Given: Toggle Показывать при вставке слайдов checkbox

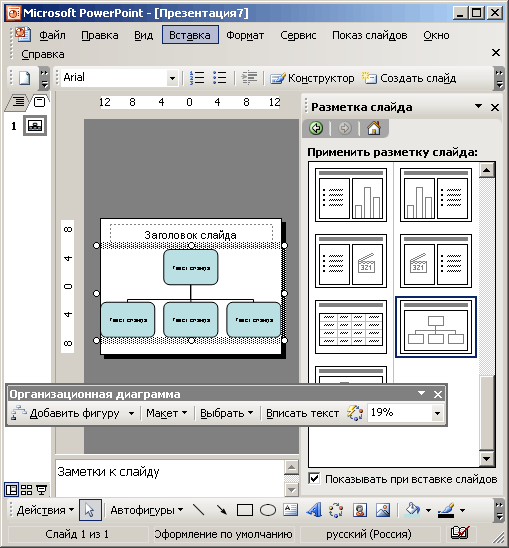Looking at the screenshot, I should click(x=314, y=478).
